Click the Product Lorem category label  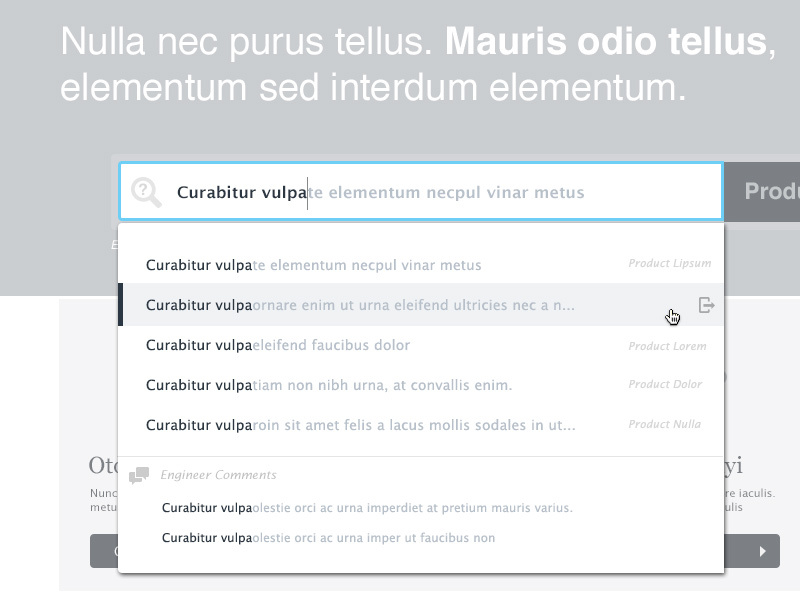[x=667, y=346]
